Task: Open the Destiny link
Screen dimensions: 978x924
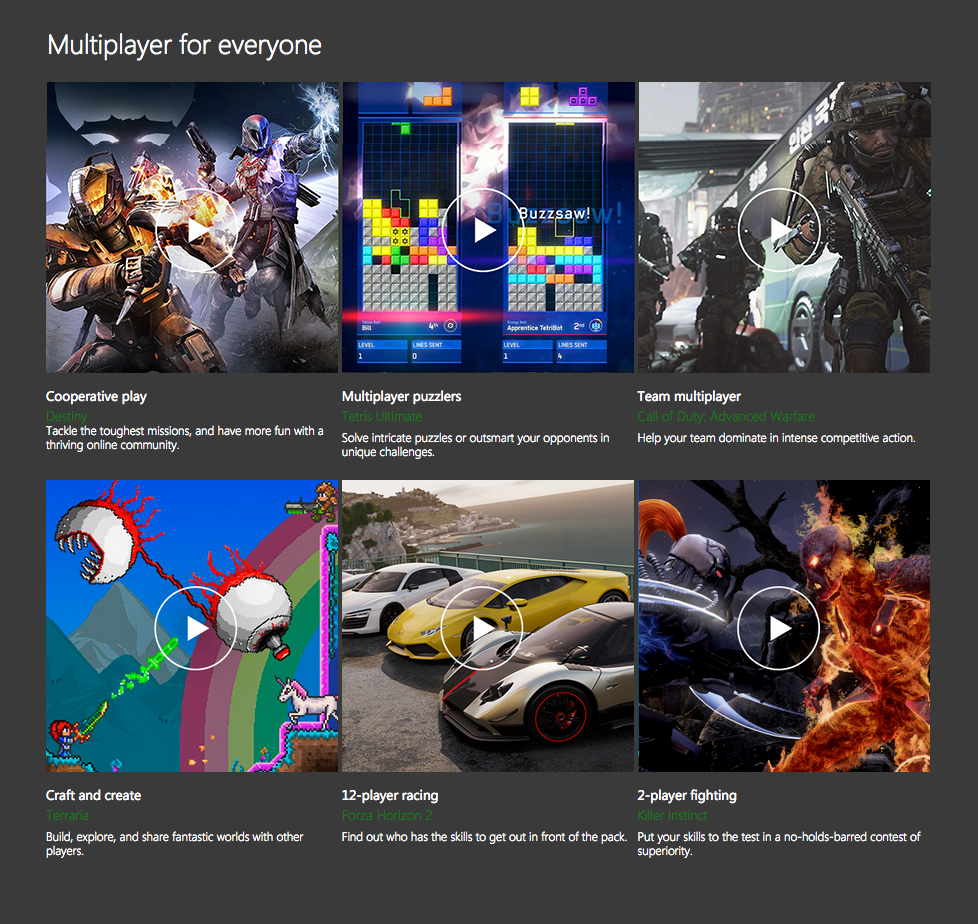Action: click(67, 416)
